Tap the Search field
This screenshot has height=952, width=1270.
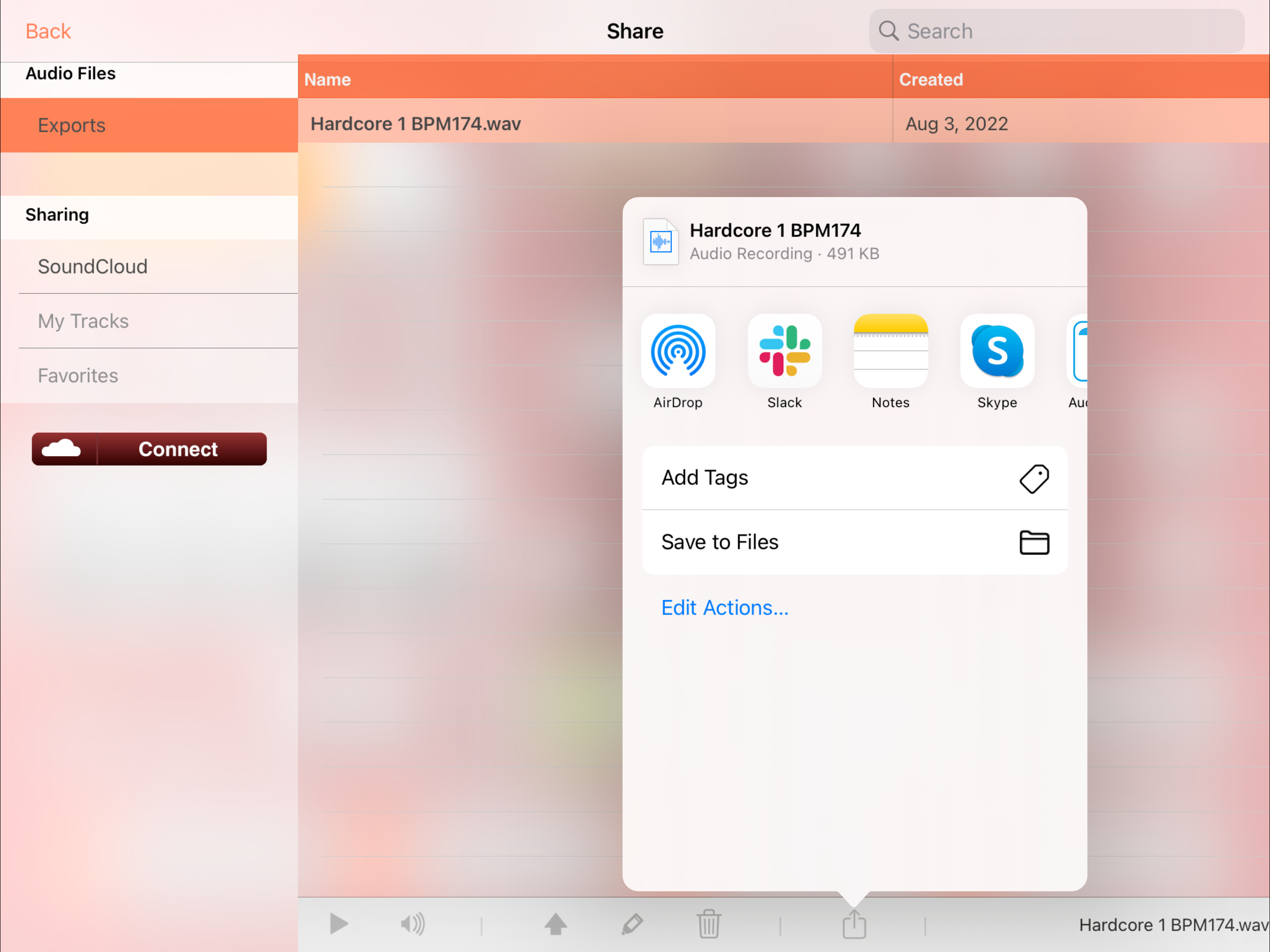click(1057, 31)
